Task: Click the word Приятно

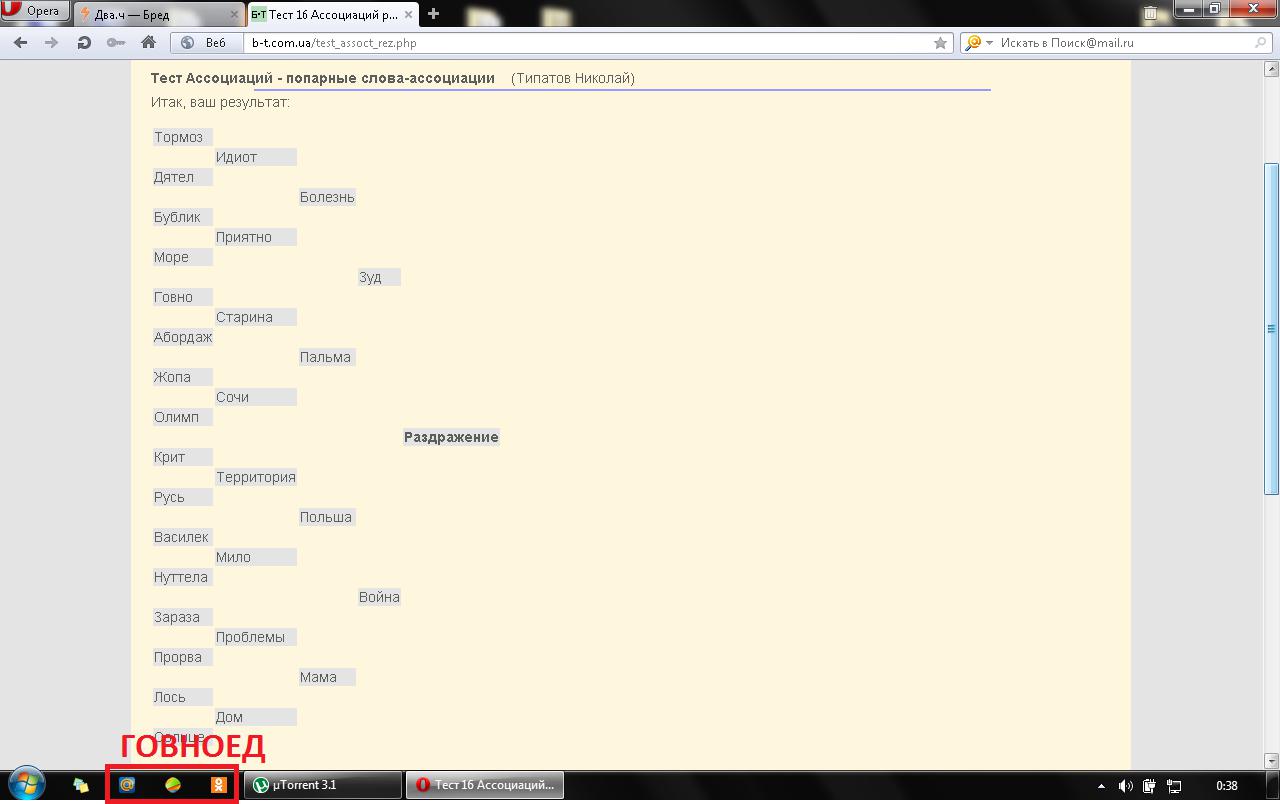Action: [244, 237]
